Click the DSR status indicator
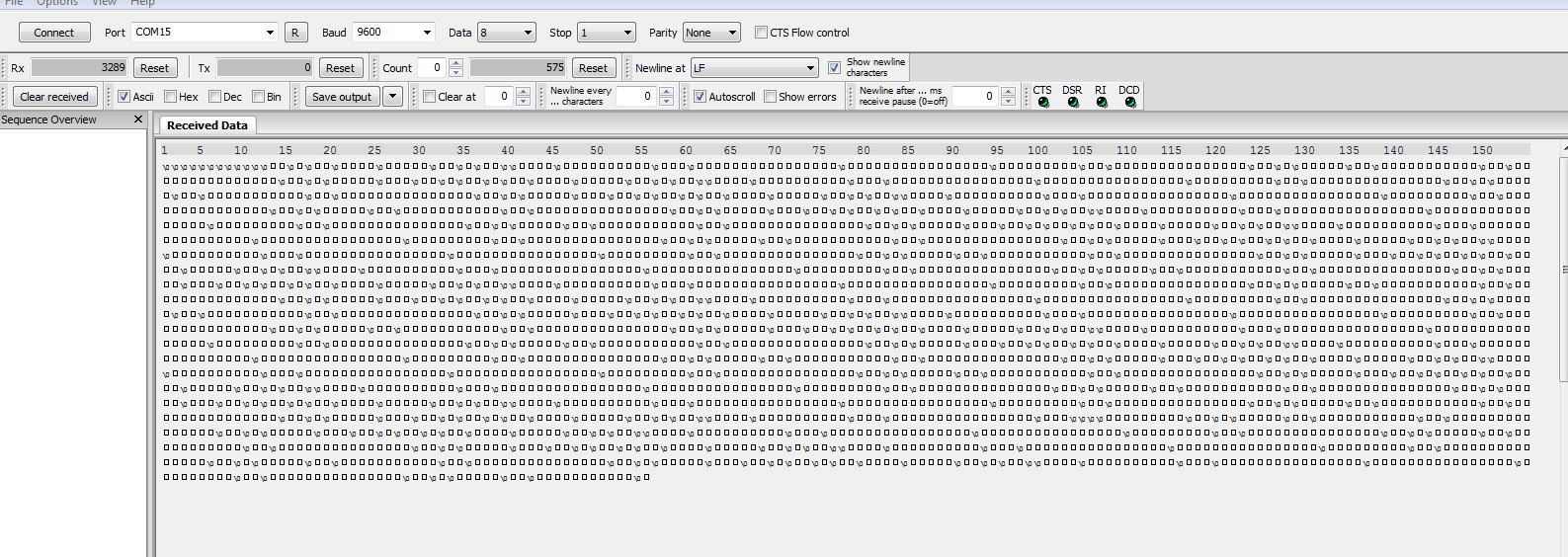 pyautogui.click(x=1073, y=102)
